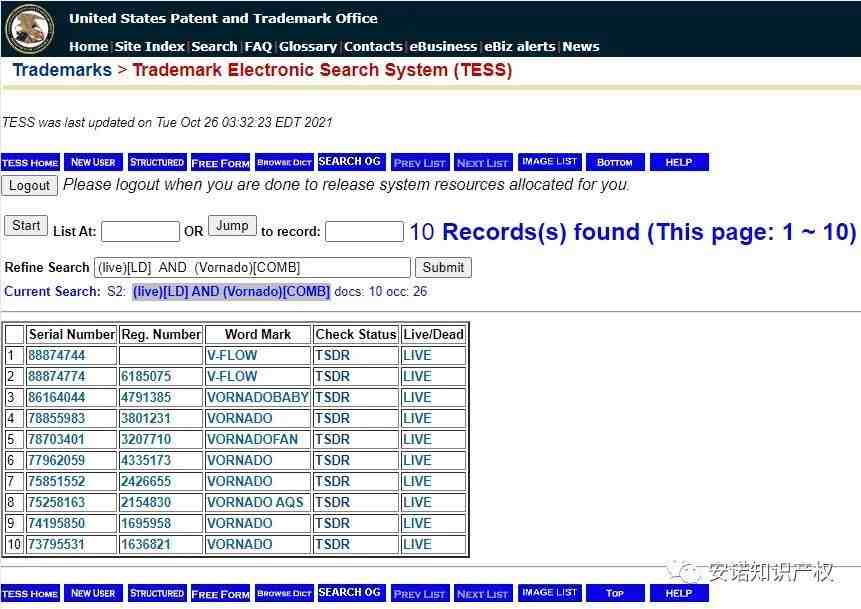The height and width of the screenshot is (609, 861).
Task: Click the Start button
Action: pos(26,226)
